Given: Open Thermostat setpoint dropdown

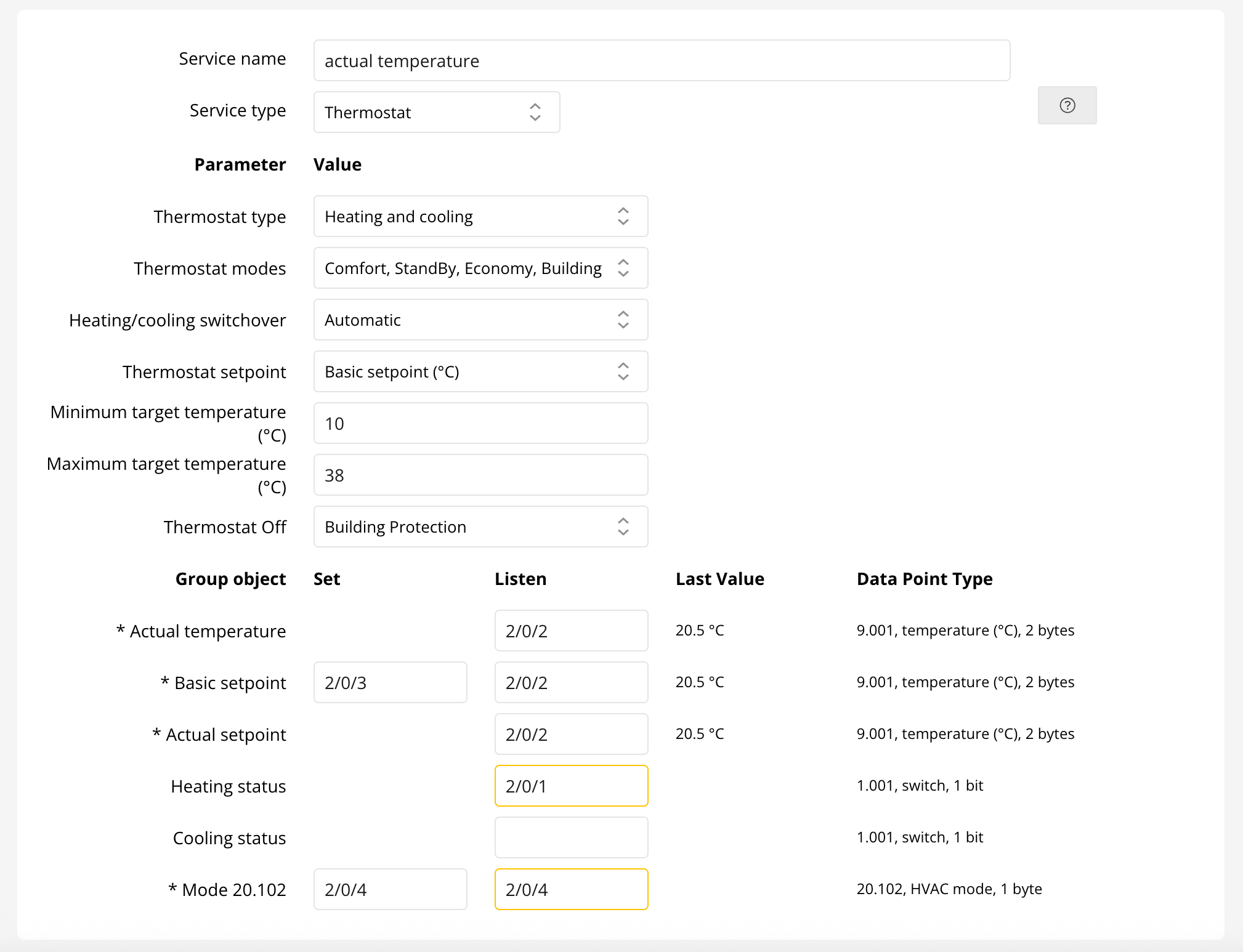Looking at the screenshot, I should (480, 371).
